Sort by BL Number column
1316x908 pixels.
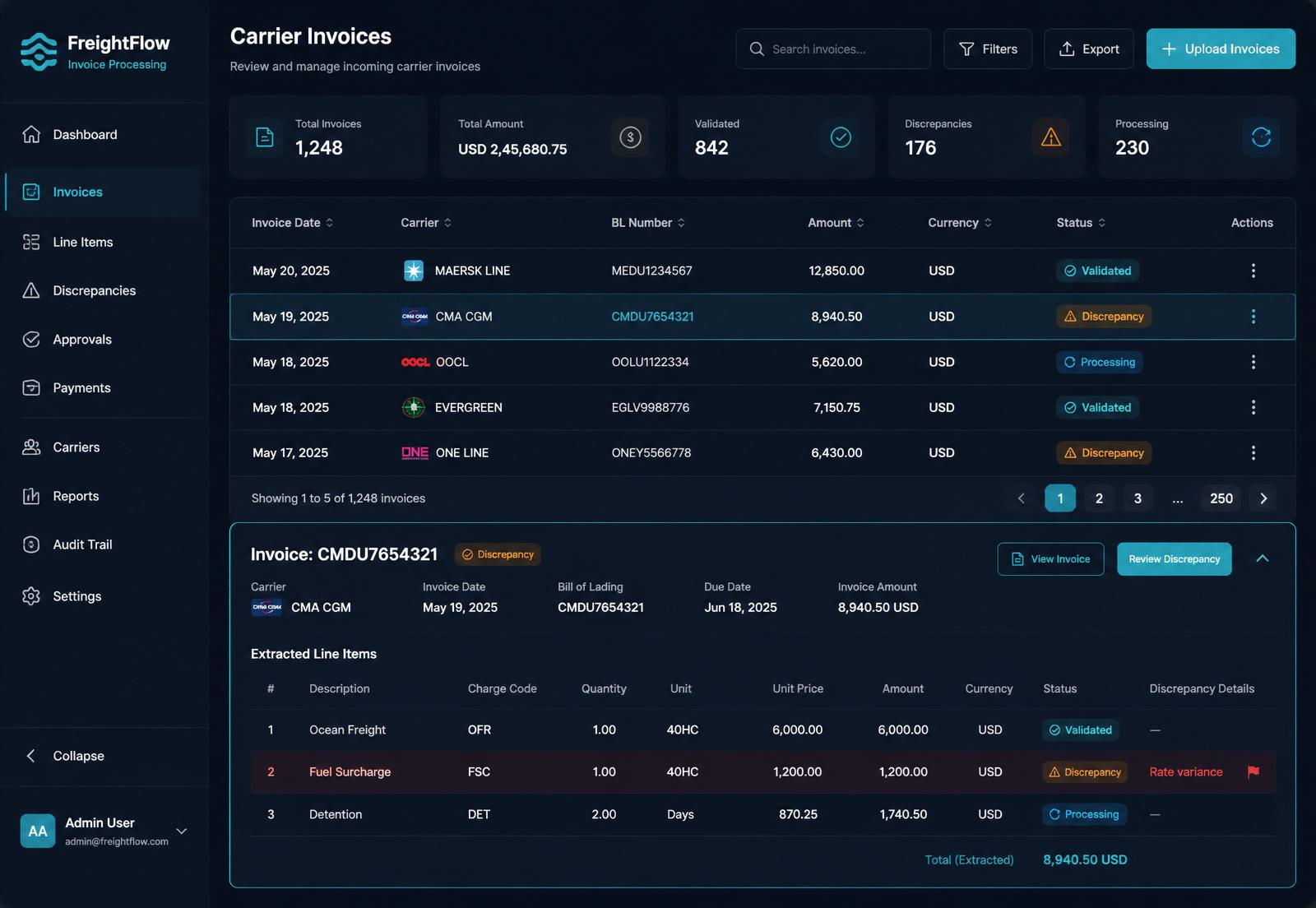(x=648, y=223)
